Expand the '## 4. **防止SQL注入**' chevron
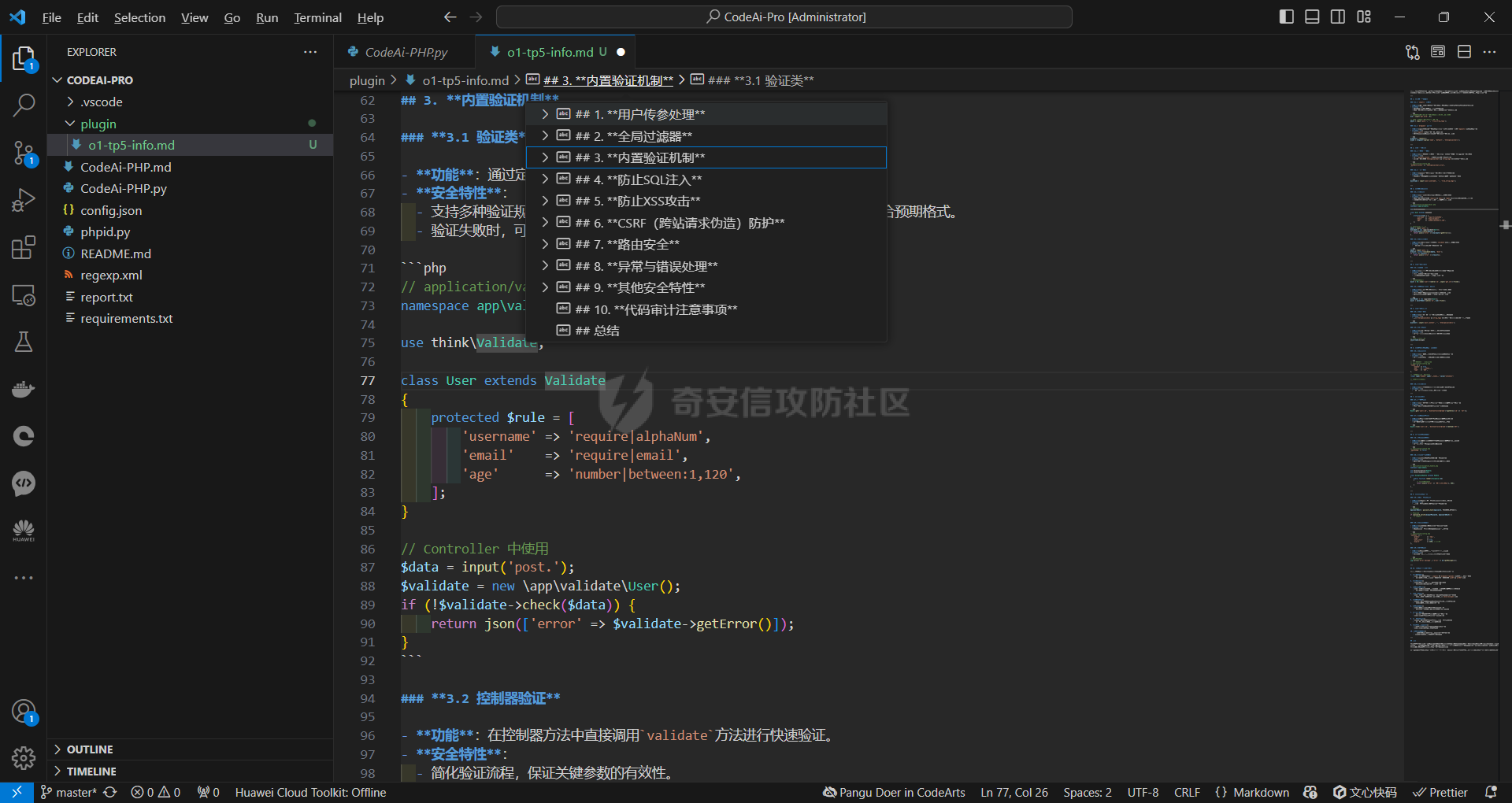Image resolution: width=1512 pixels, height=803 pixels. (545, 179)
